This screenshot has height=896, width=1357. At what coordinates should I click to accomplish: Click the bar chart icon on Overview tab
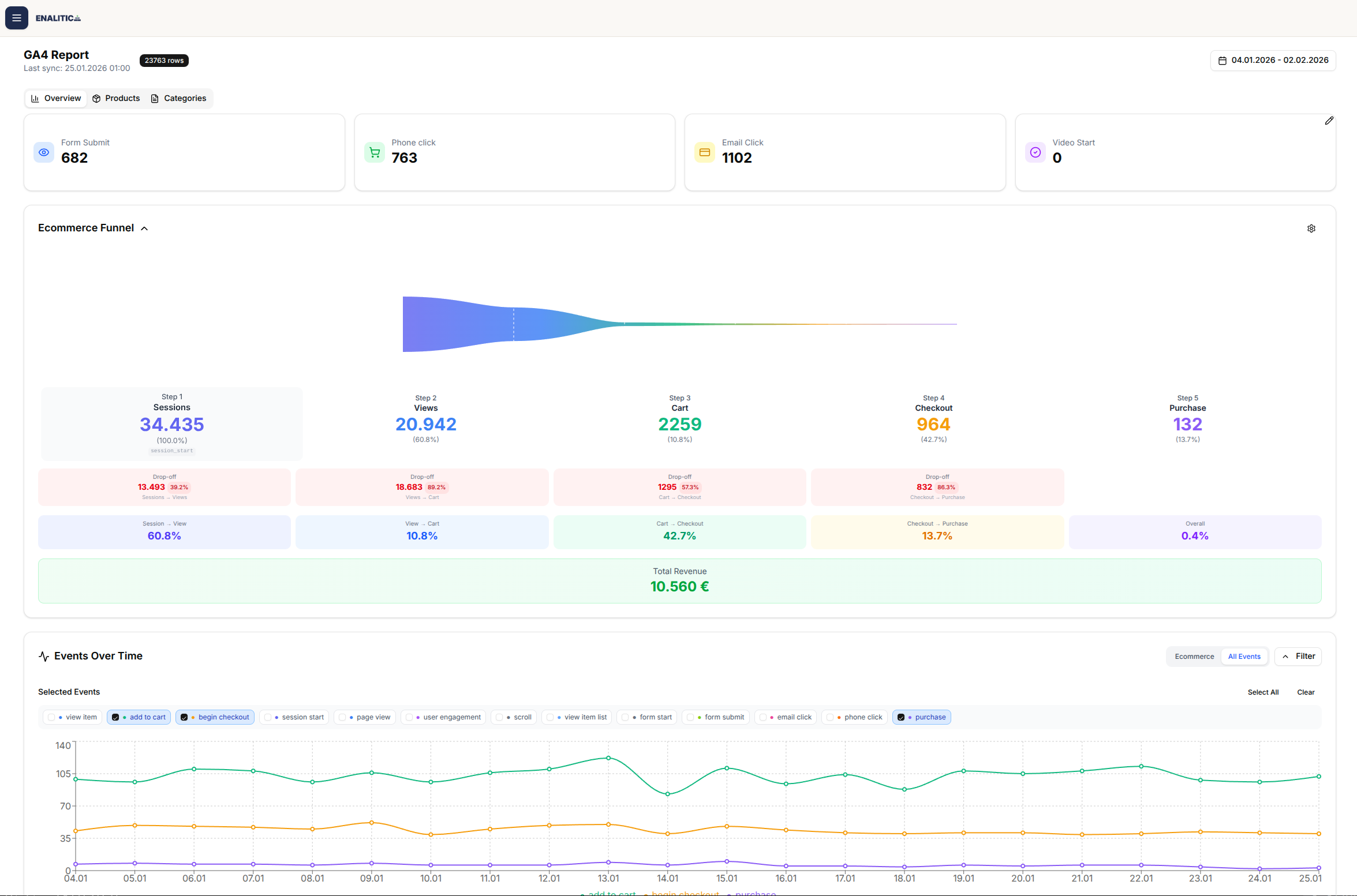(35, 98)
